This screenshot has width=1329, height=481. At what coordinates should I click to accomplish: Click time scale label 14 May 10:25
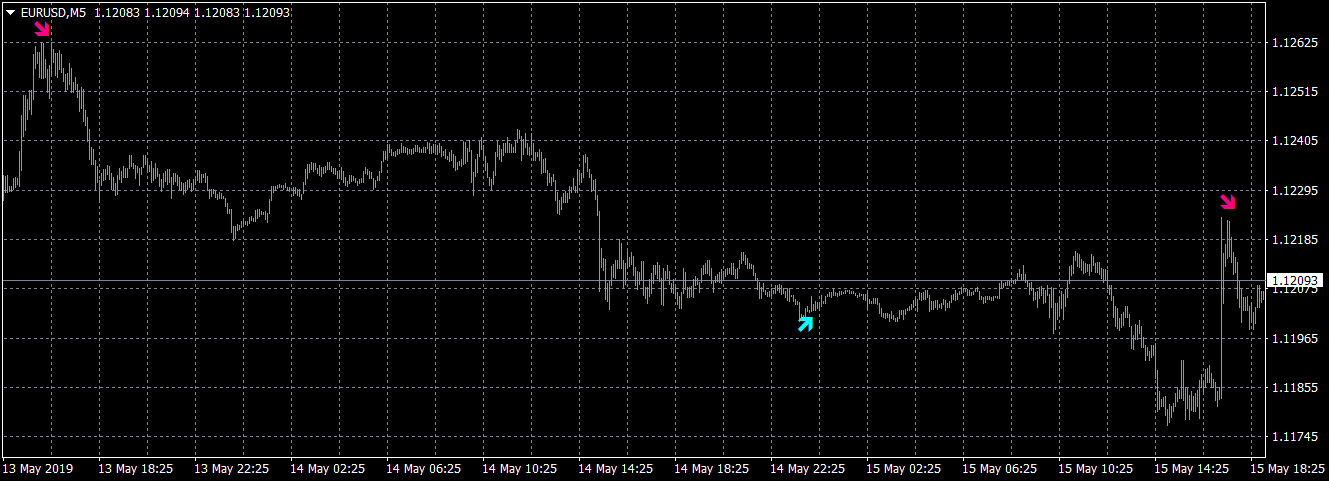pyautogui.click(x=520, y=468)
